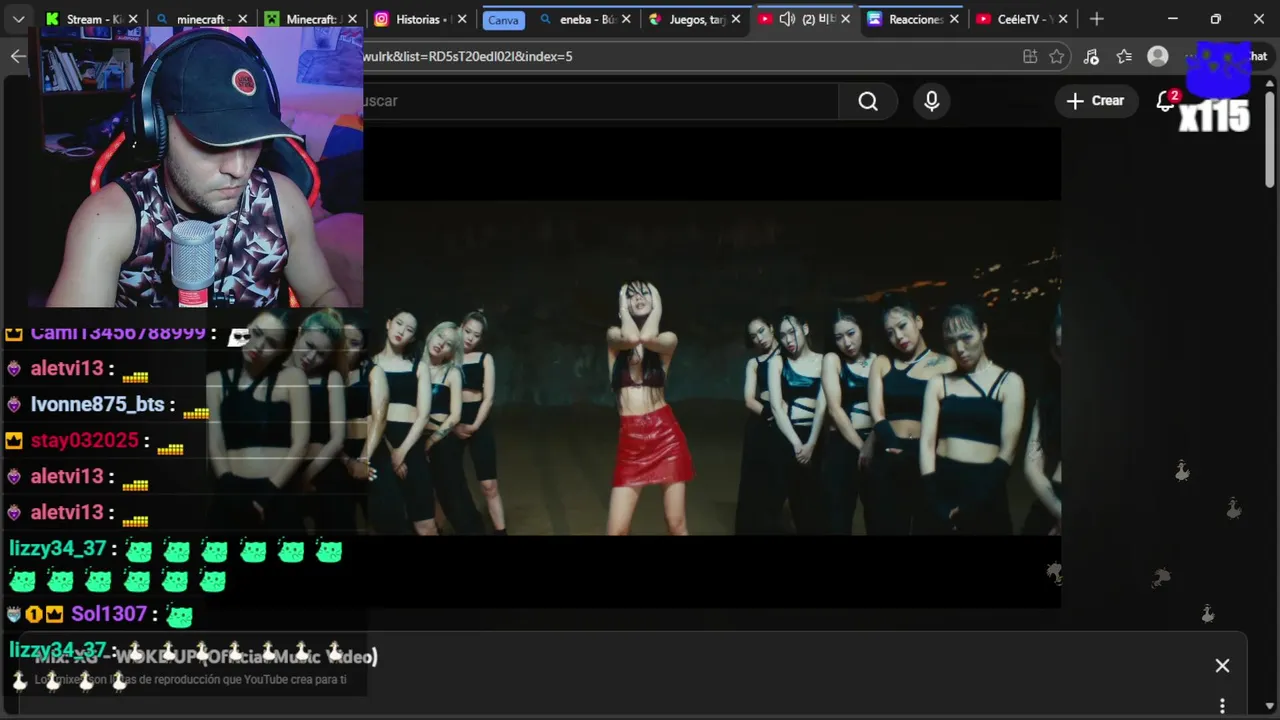
Task: Open YouTube notifications bell
Action: pyautogui.click(x=1166, y=101)
